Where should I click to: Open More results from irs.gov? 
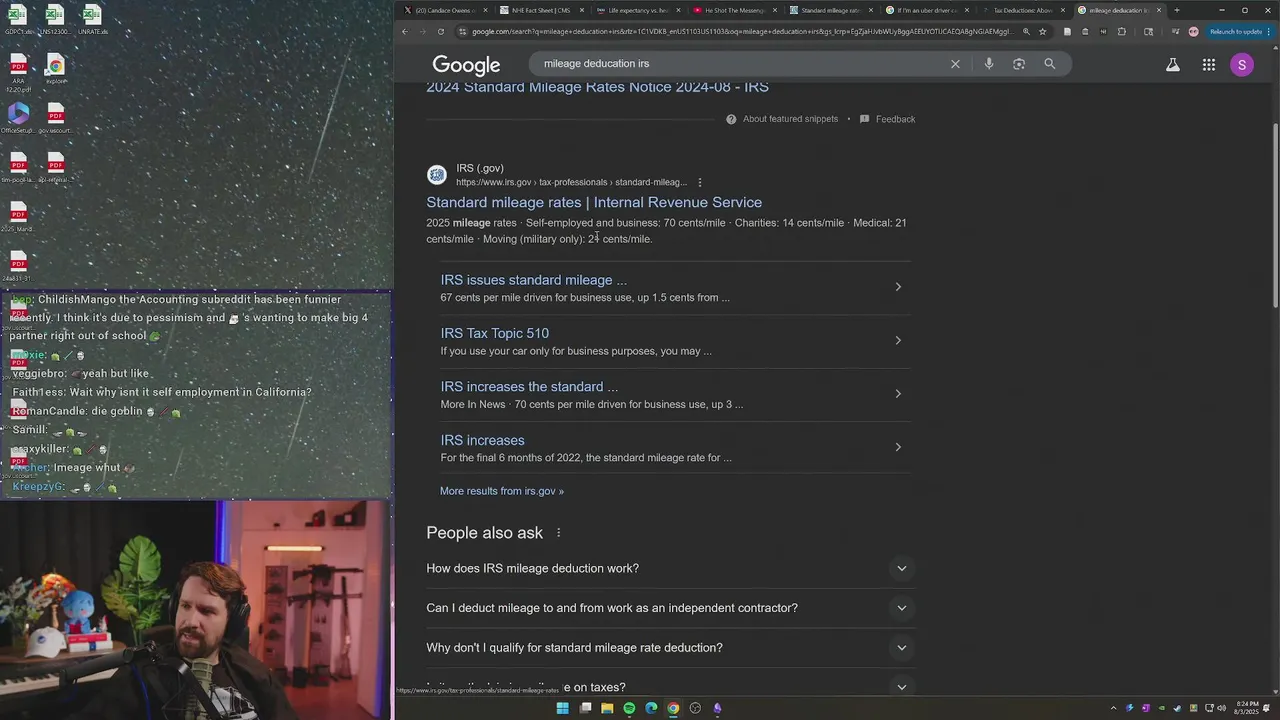(x=502, y=491)
